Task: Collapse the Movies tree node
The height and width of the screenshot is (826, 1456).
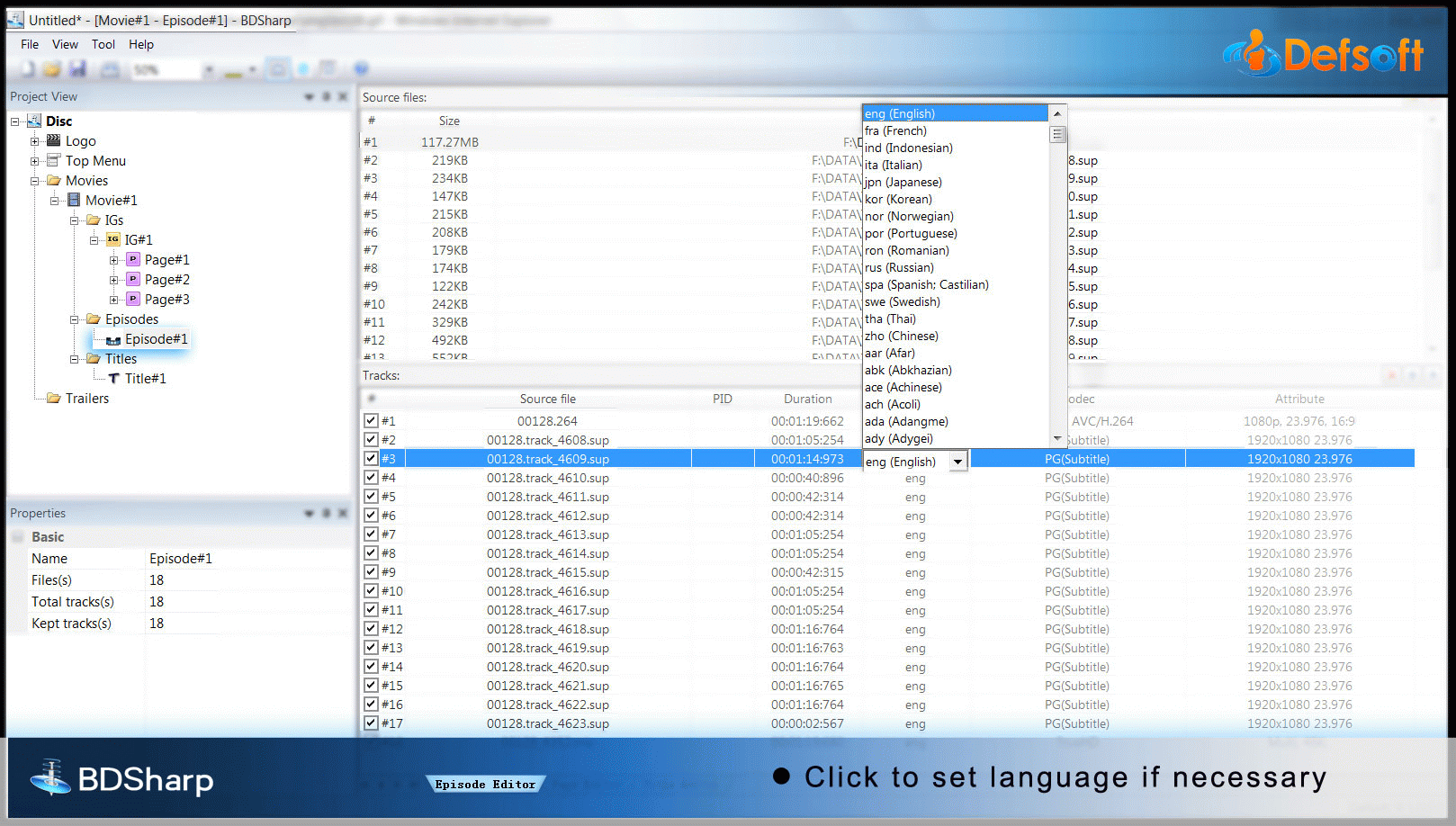Action: (34, 180)
